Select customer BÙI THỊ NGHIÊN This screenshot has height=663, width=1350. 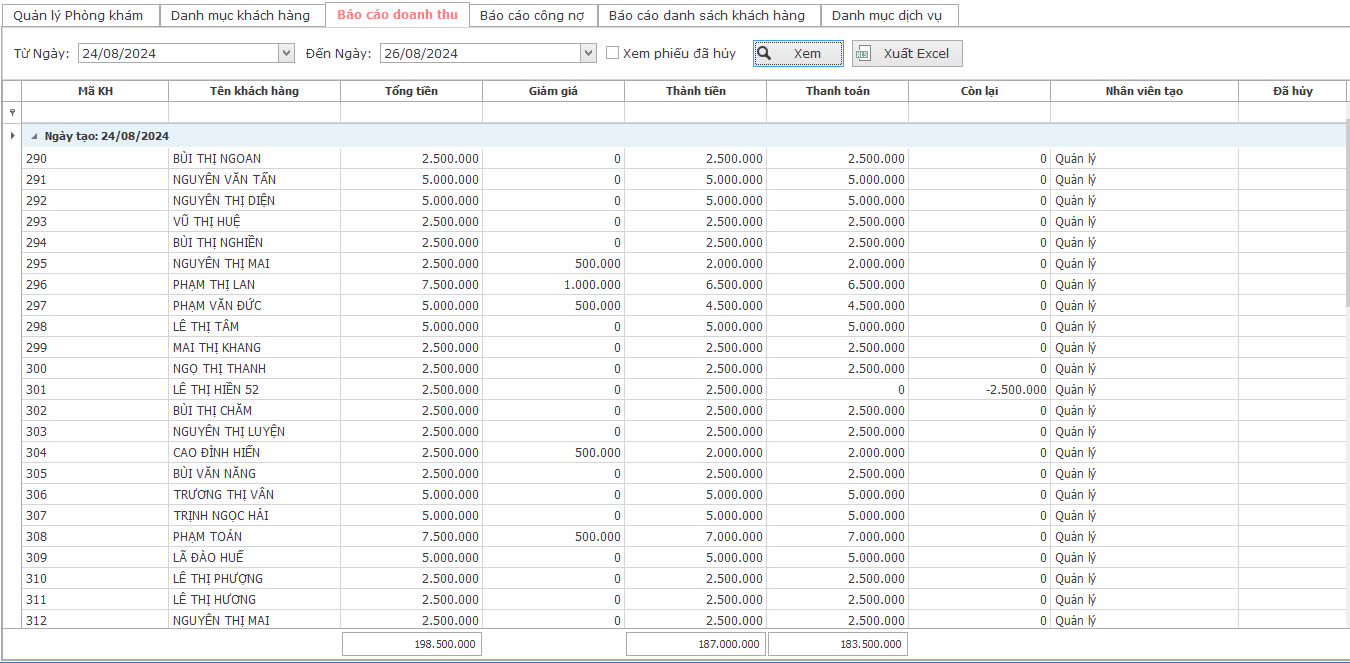218,242
